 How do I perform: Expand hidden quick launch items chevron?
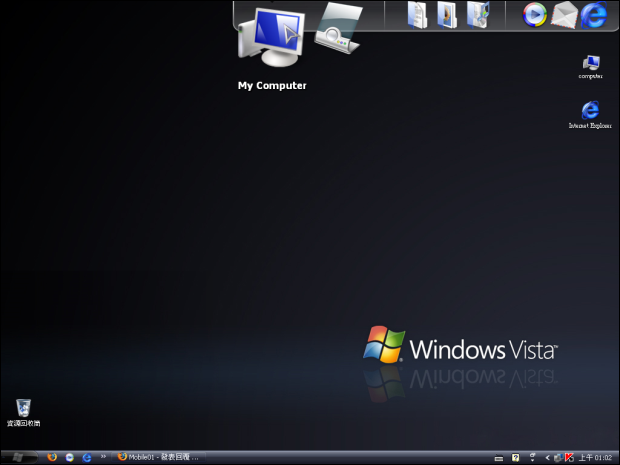(103, 456)
